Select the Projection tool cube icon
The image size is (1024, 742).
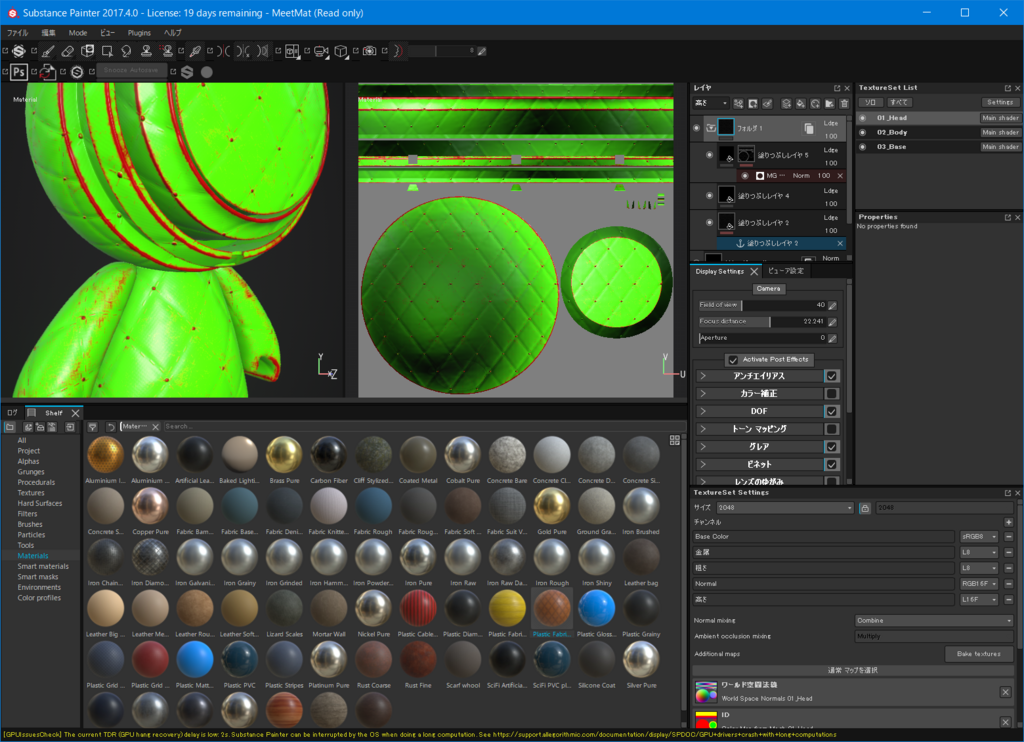pyautogui.click(x=88, y=51)
